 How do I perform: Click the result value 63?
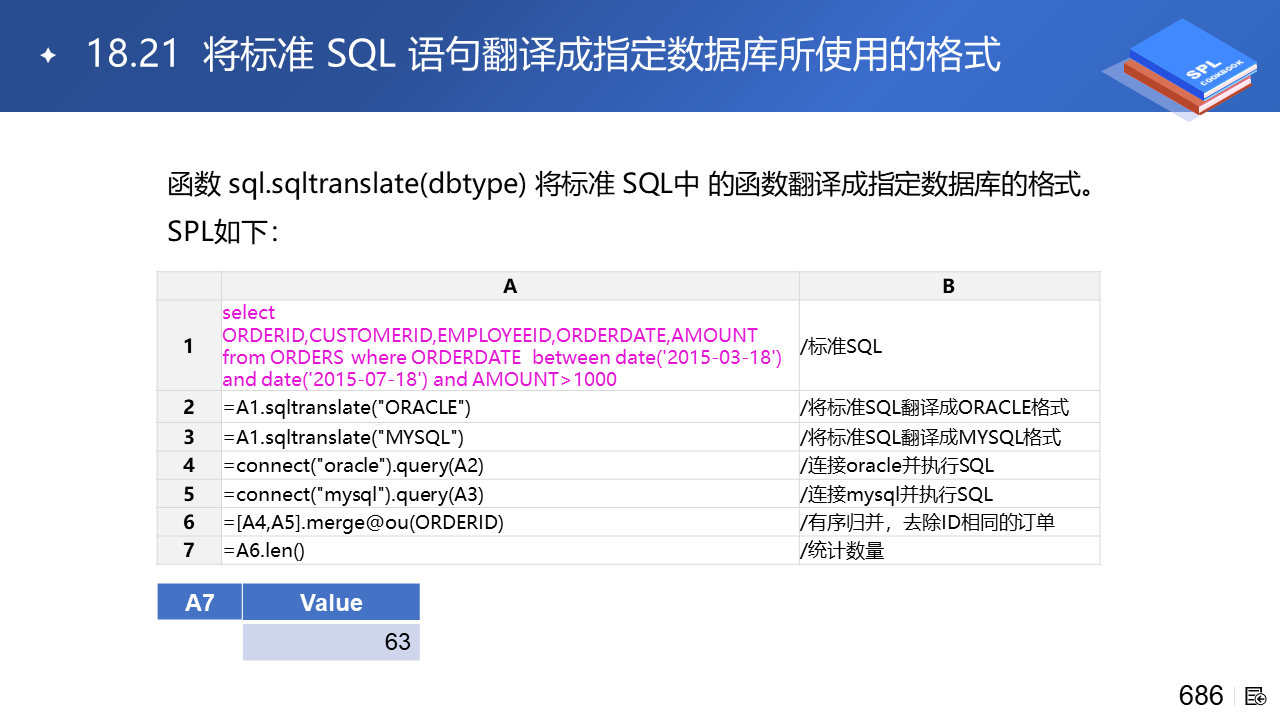point(397,642)
